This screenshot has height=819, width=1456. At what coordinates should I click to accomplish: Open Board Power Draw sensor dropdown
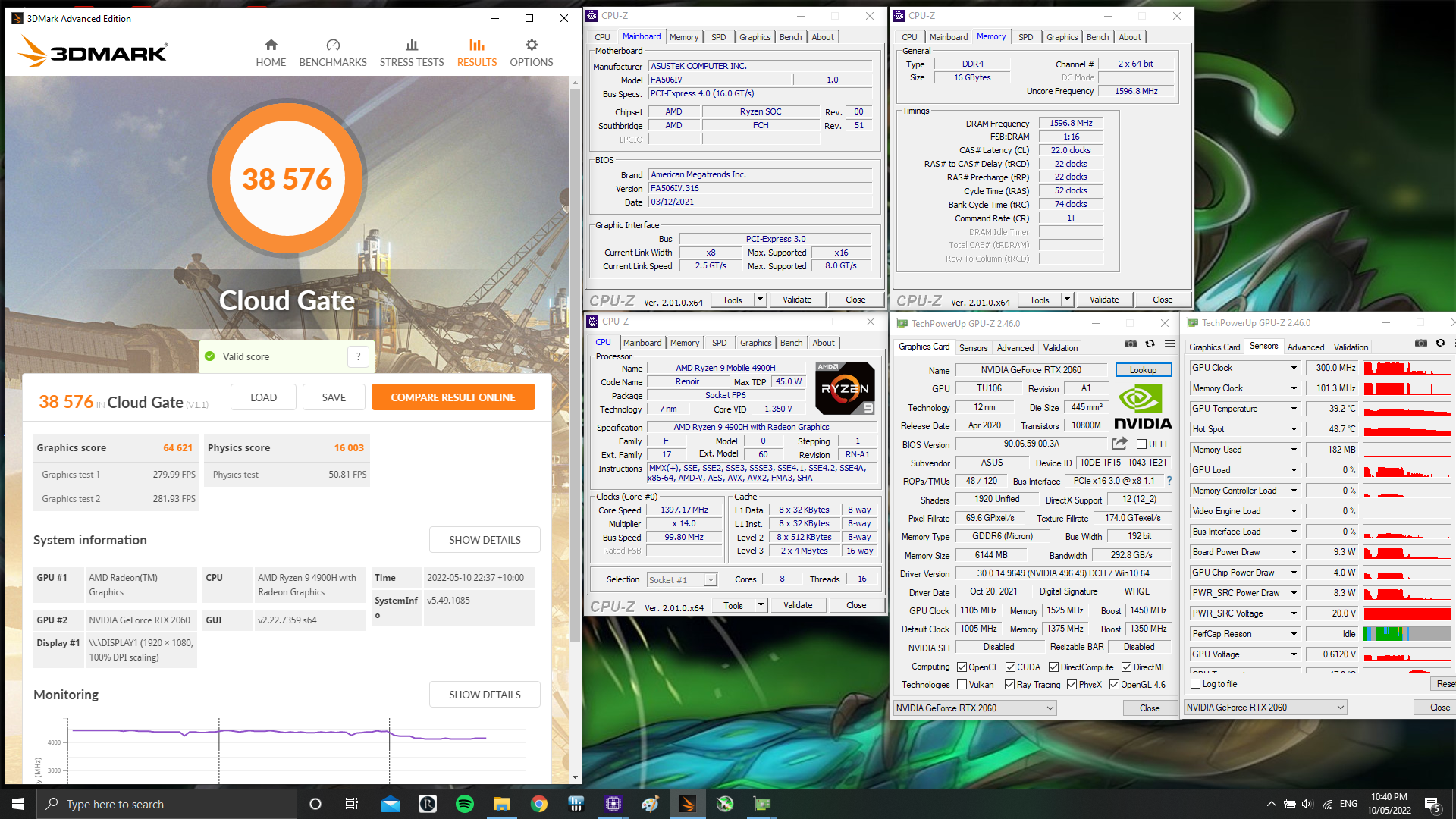click(1294, 552)
